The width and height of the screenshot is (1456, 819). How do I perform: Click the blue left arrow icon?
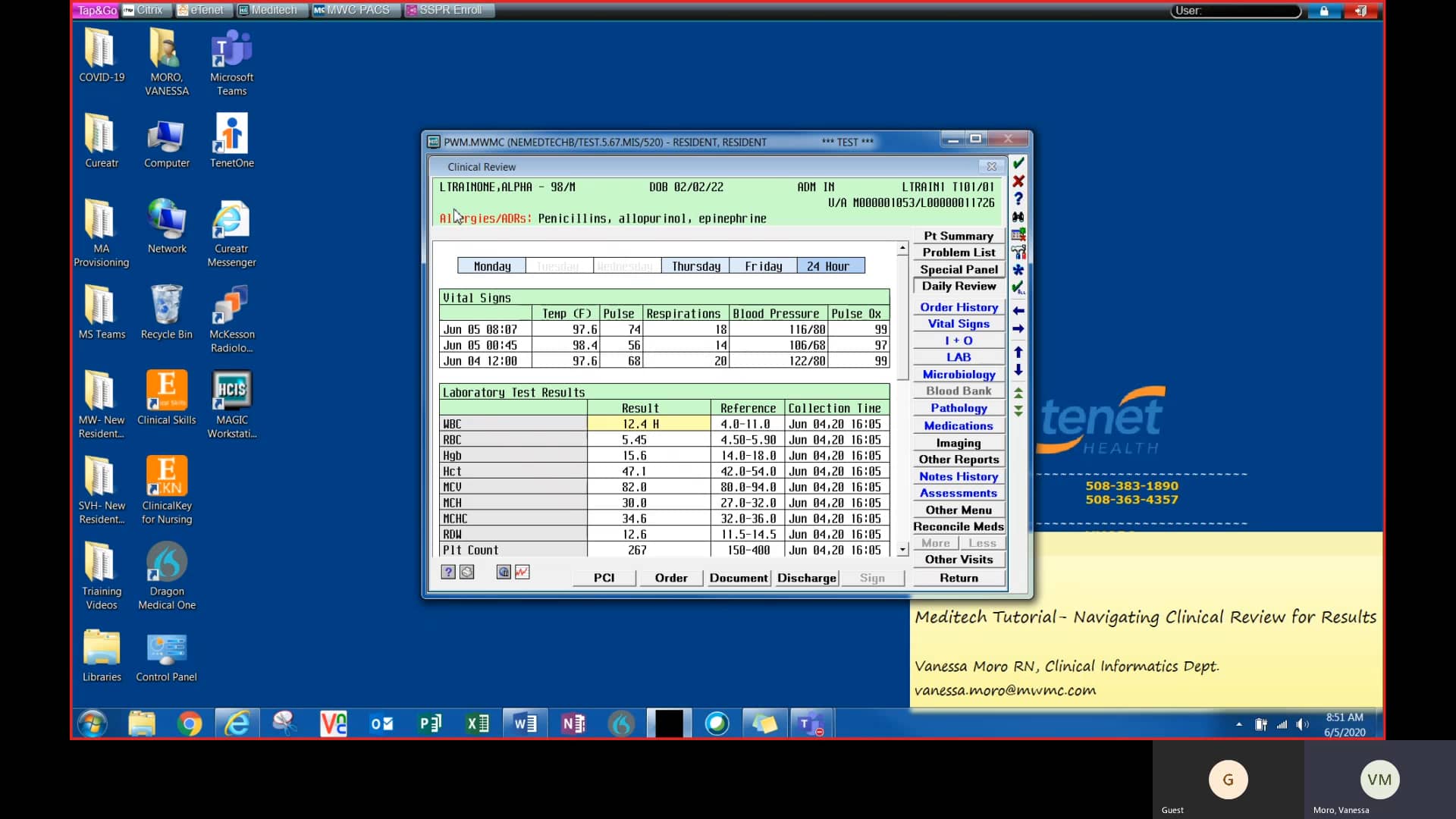[1018, 311]
